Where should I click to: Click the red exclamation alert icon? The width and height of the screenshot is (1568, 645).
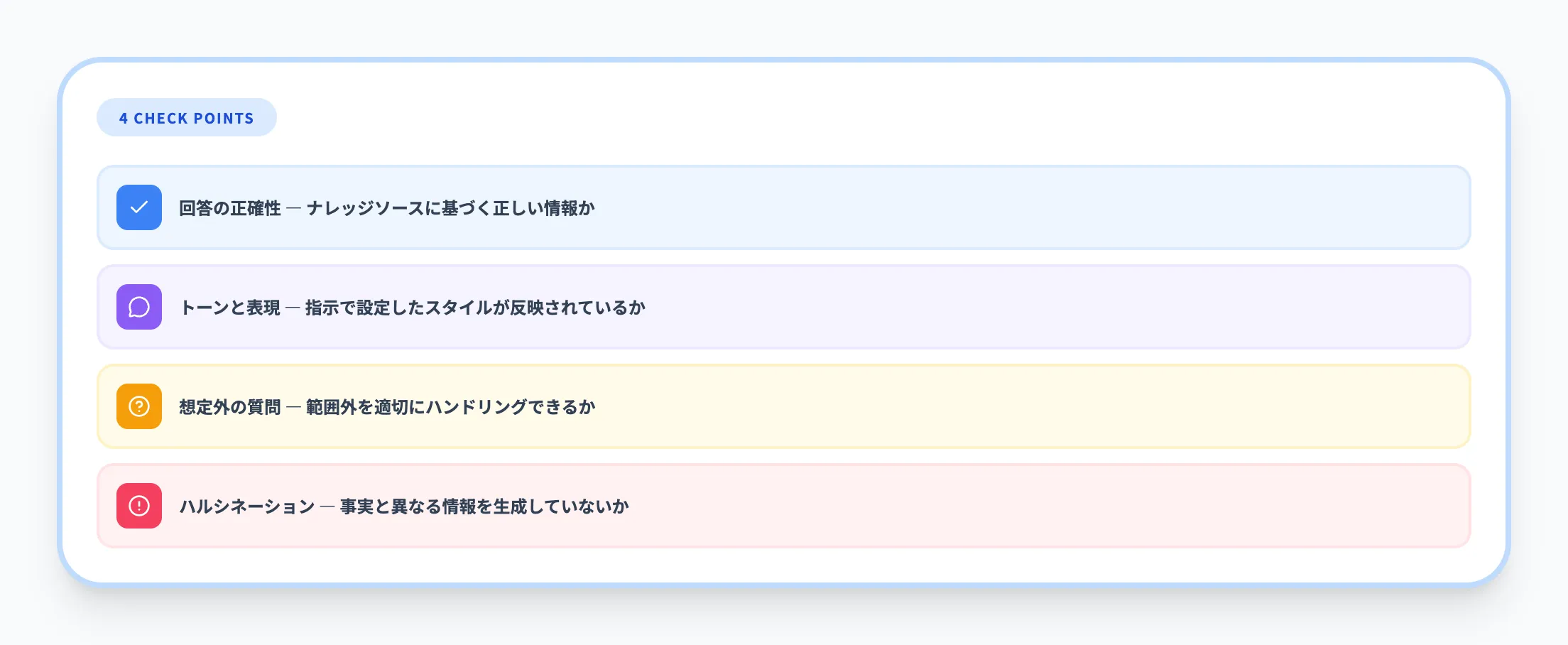point(139,506)
